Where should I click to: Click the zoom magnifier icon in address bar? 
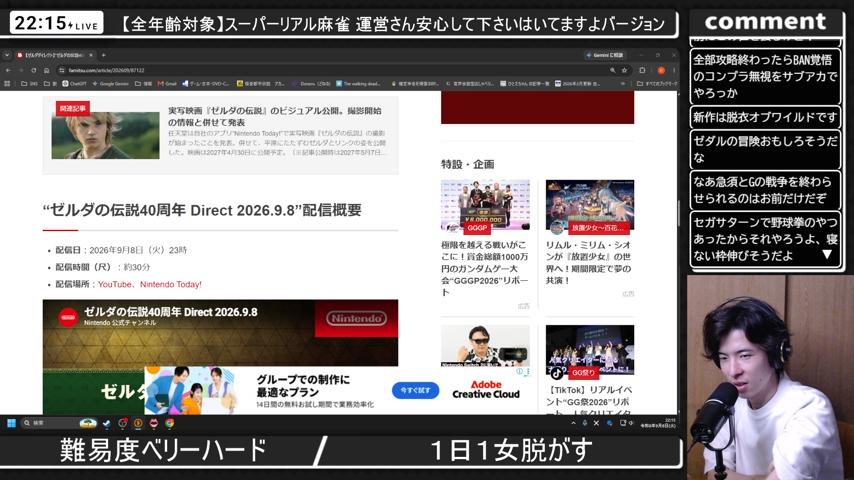pyautogui.click(x=613, y=70)
